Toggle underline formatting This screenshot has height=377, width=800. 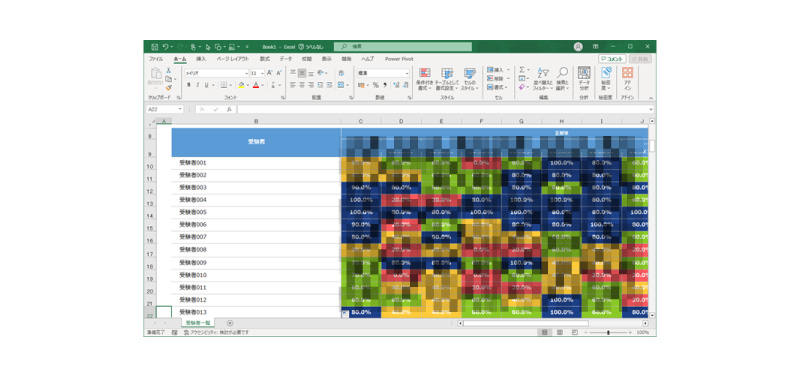point(206,85)
